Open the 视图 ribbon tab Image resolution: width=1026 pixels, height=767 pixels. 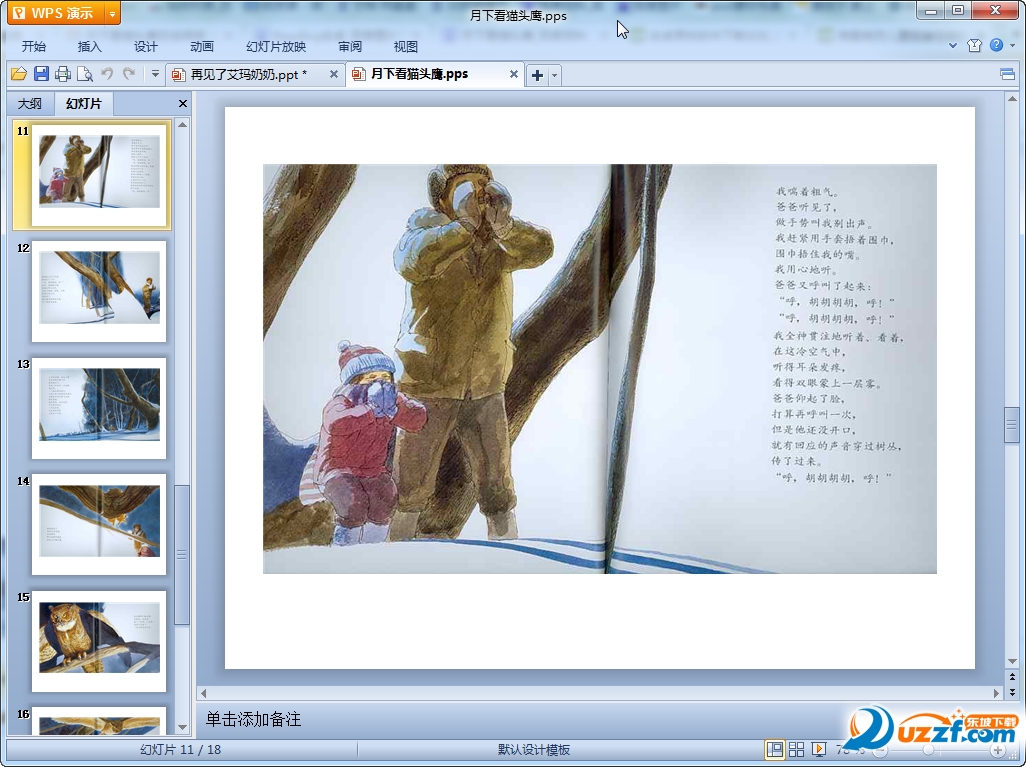(x=406, y=46)
